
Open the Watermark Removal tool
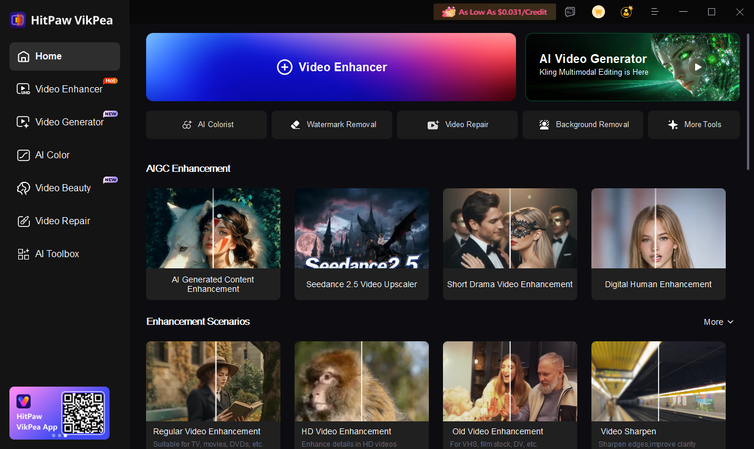332,125
